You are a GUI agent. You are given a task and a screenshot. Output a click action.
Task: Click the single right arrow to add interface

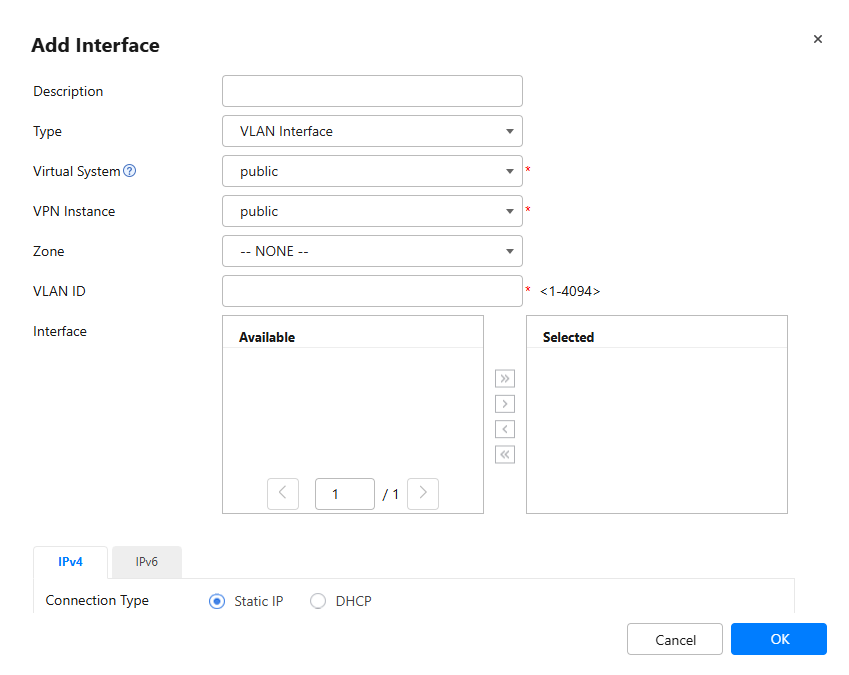tap(505, 404)
